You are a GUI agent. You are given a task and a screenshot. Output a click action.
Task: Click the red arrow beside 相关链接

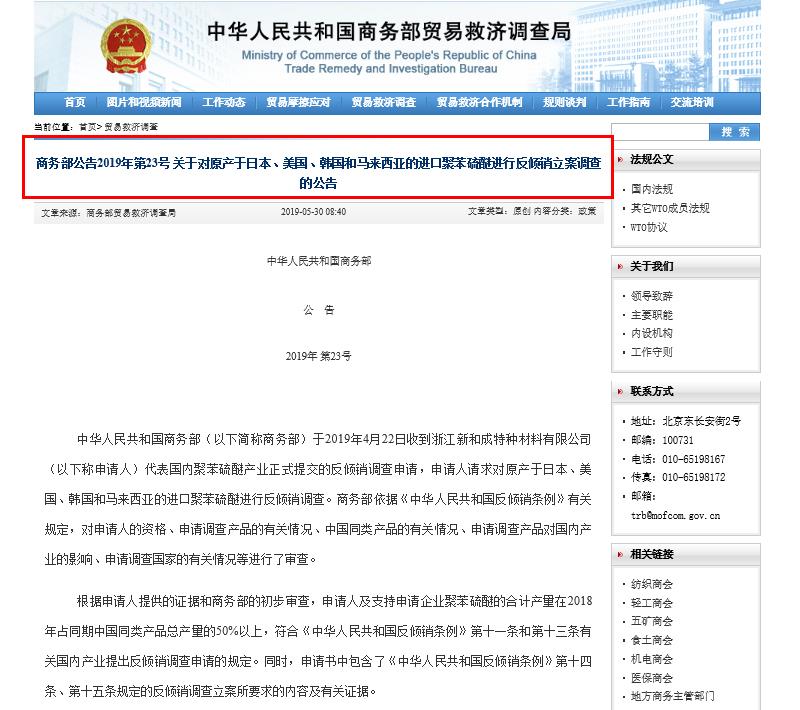point(620,554)
